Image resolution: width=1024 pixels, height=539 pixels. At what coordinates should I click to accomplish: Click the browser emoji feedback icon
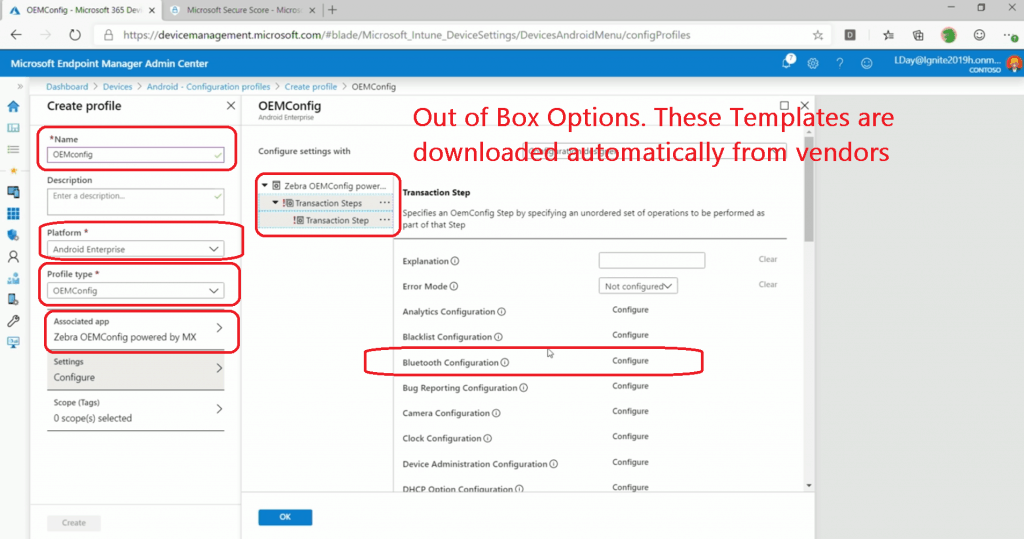click(x=979, y=35)
